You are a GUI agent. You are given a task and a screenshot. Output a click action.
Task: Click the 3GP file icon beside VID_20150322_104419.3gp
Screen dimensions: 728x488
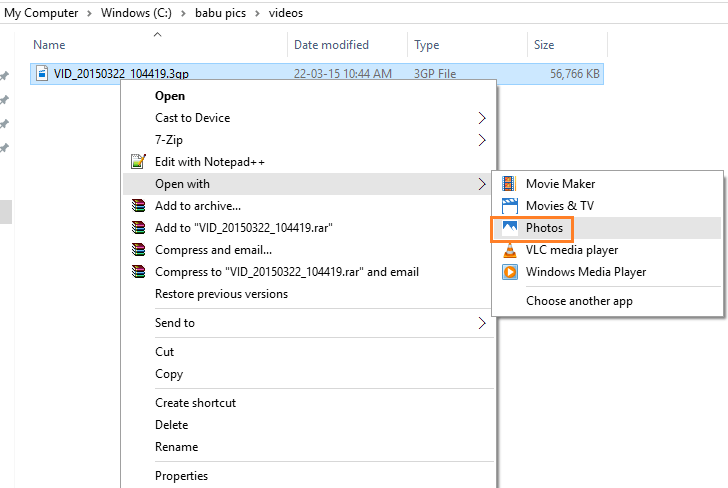[42, 73]
